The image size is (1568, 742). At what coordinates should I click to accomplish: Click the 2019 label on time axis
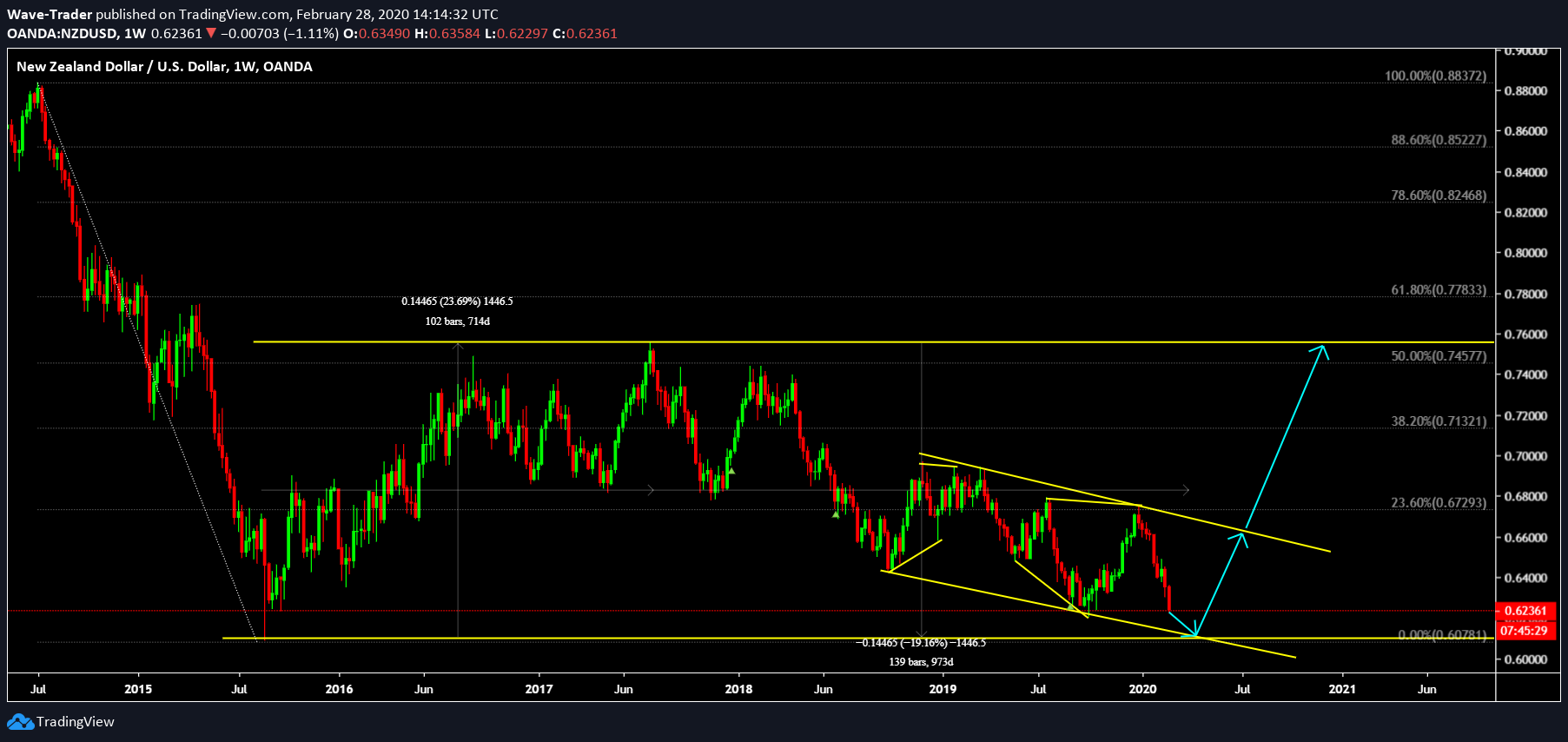943,690
